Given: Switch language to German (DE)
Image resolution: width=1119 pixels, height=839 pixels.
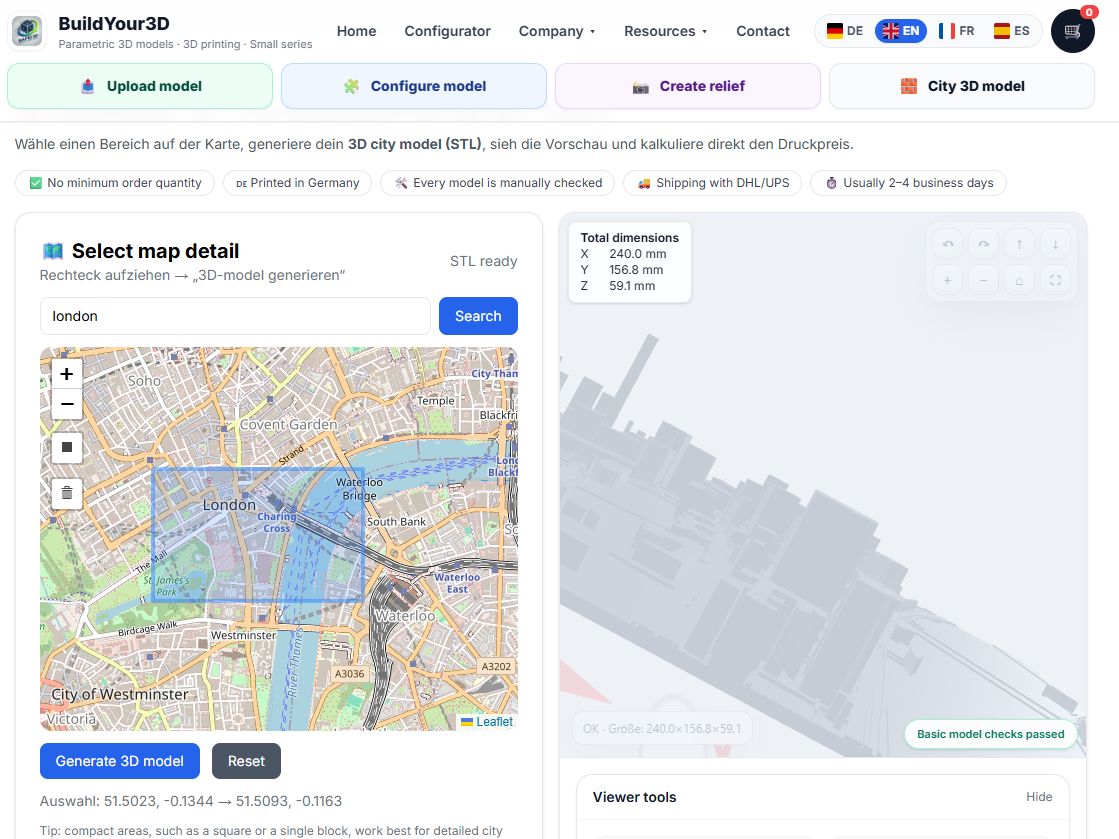Looking at the screenshot, I should 845,31.
